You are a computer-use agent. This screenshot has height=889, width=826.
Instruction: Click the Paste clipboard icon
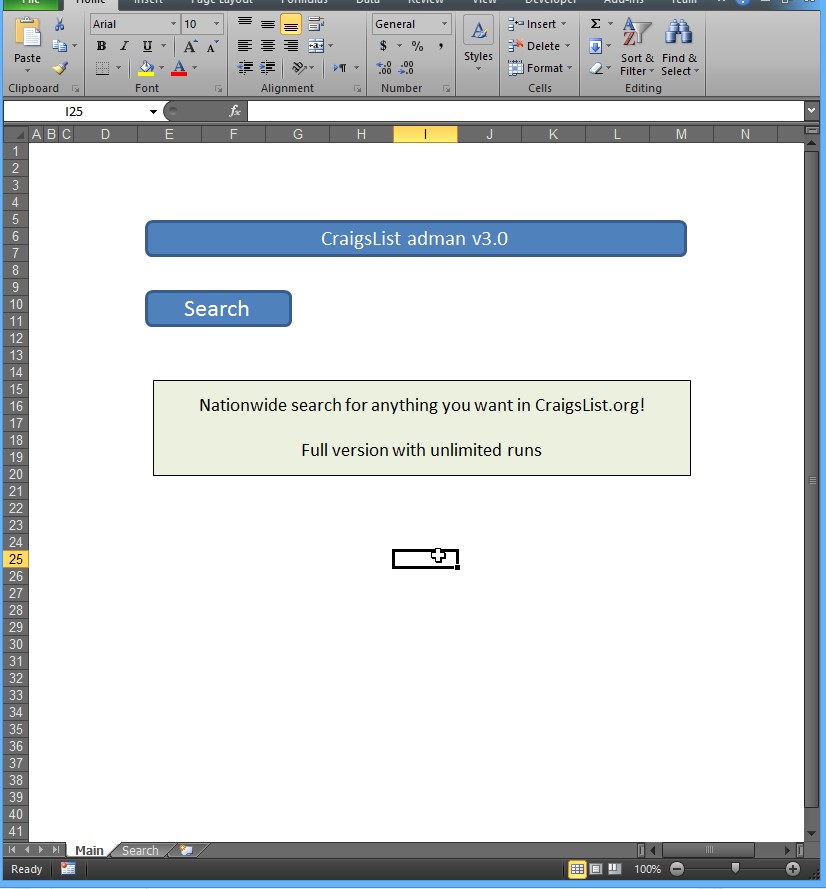pos(27,33)
